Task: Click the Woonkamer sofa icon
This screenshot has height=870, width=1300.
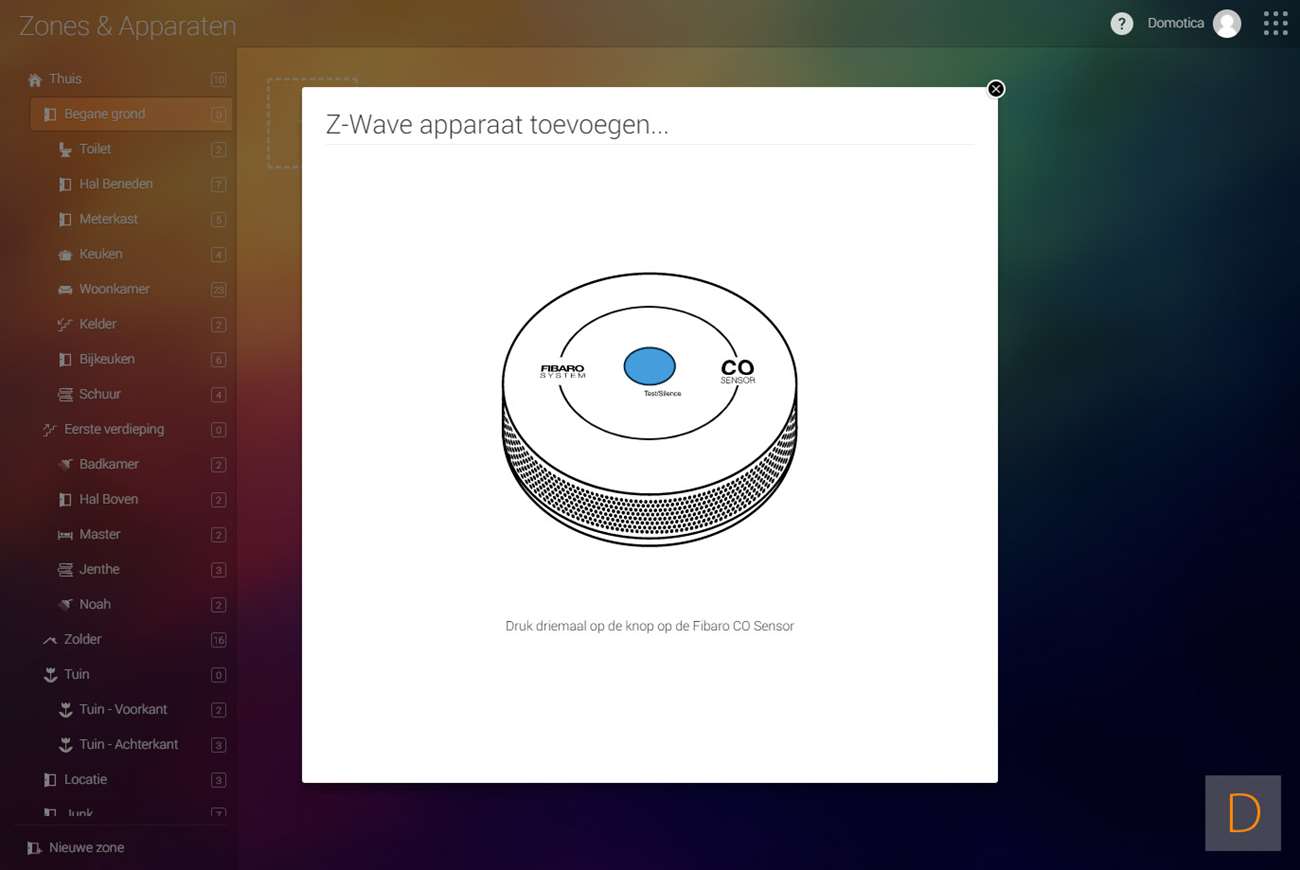Action: [65, 290]
